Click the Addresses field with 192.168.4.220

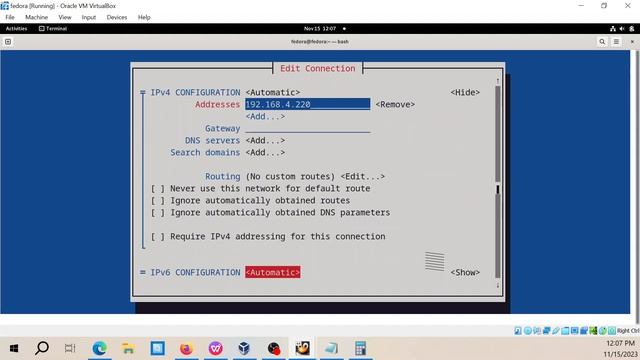point(308,104)
